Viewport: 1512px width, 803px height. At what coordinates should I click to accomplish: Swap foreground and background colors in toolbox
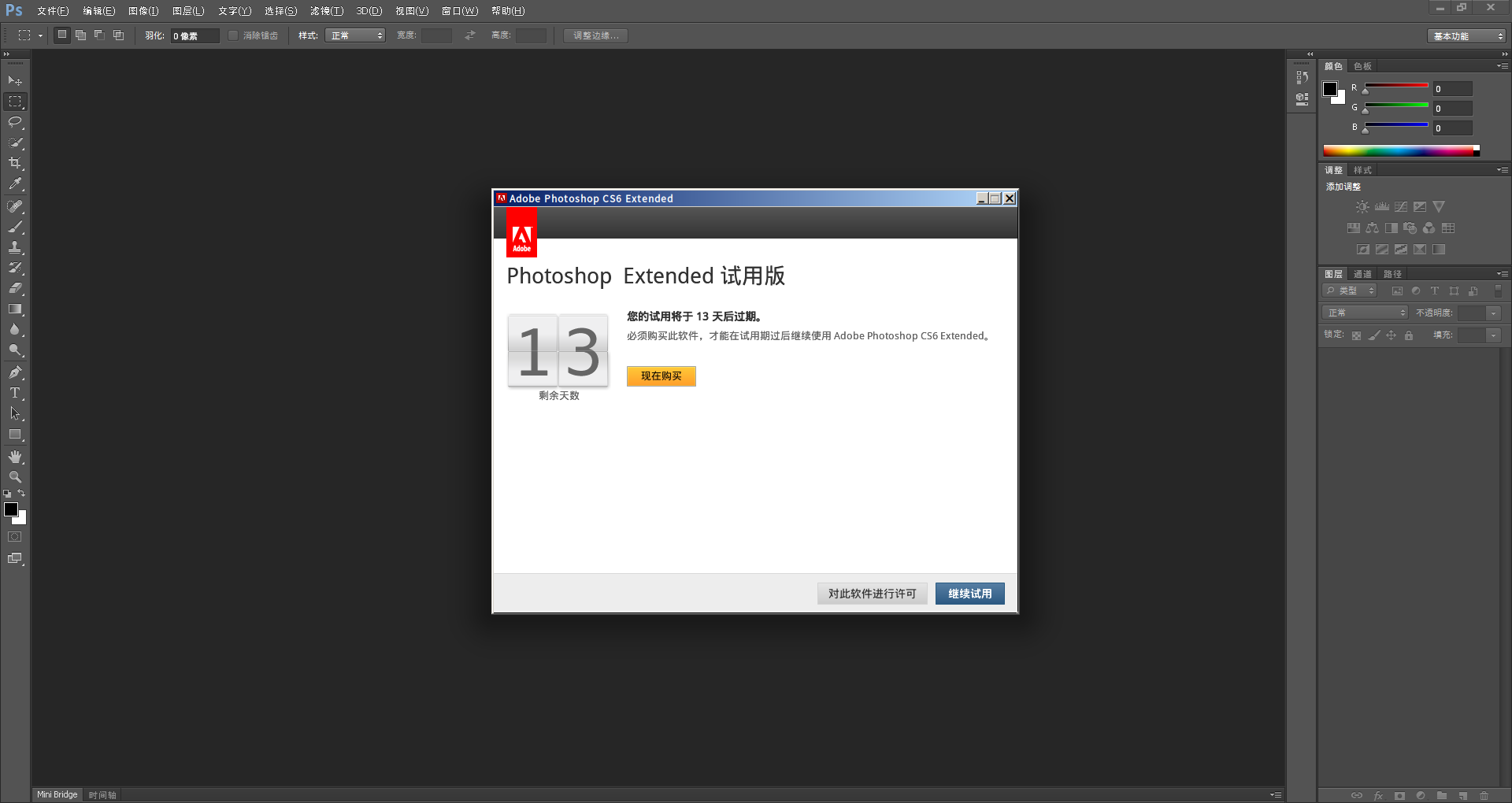tap(21, 494)
